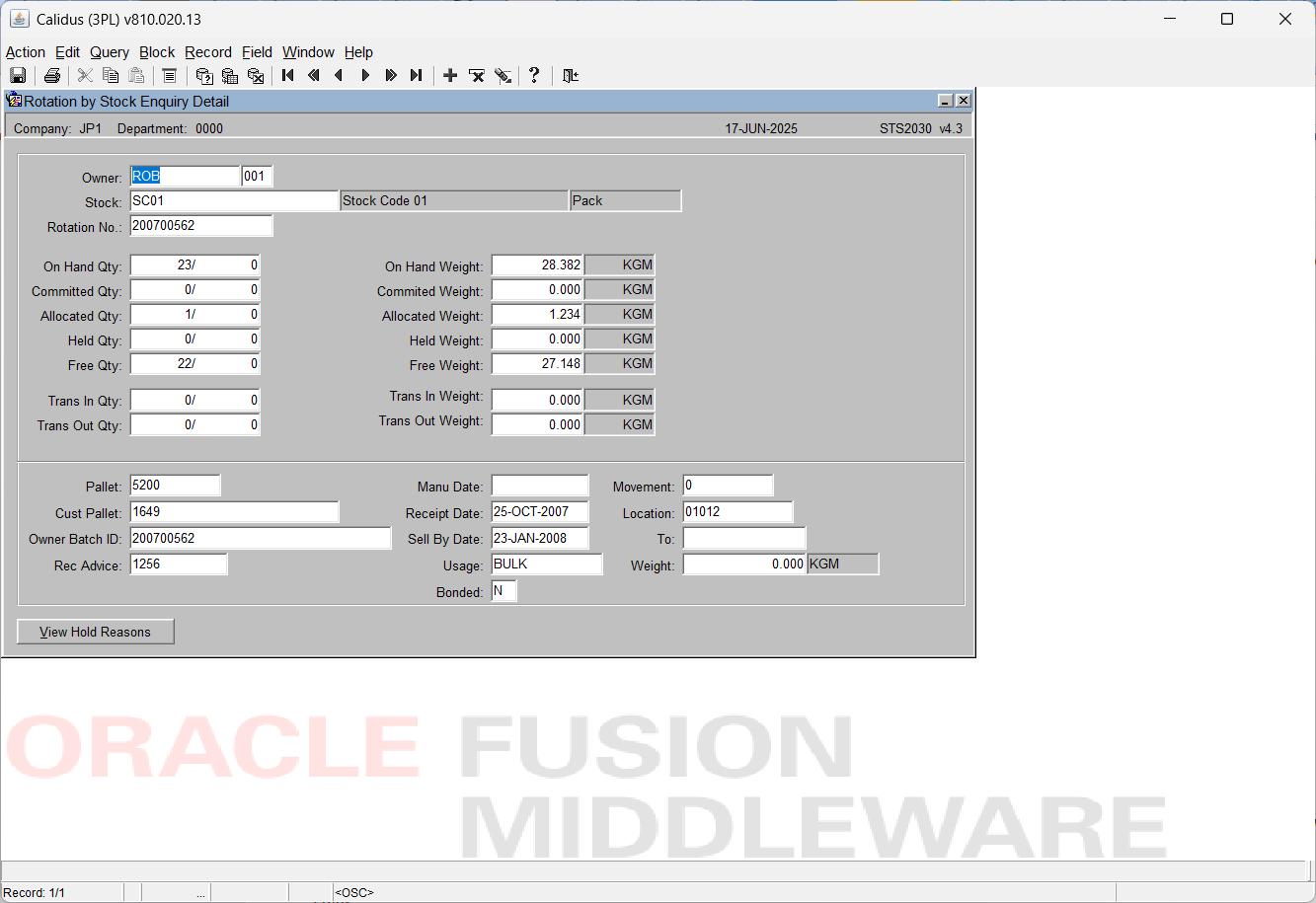The height and width of the screenshot is (903, 1316).
Task: Click Record: 1/1 in status bar
Action: (x=35, y=892)
